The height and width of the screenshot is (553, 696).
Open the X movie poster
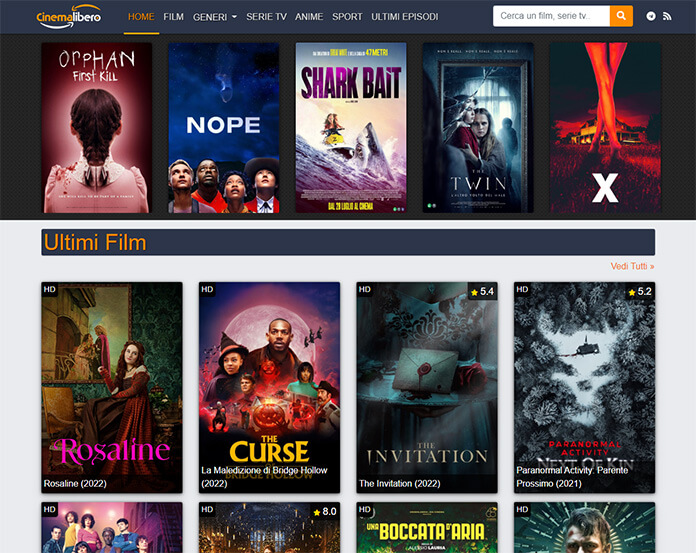(605, 128)
